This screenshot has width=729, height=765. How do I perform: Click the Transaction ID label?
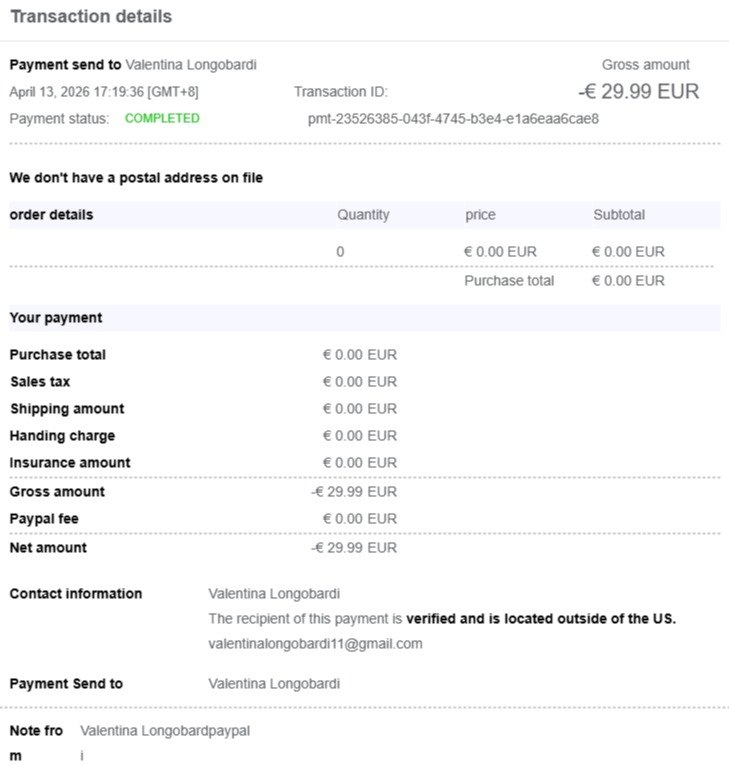pos(340,92)
